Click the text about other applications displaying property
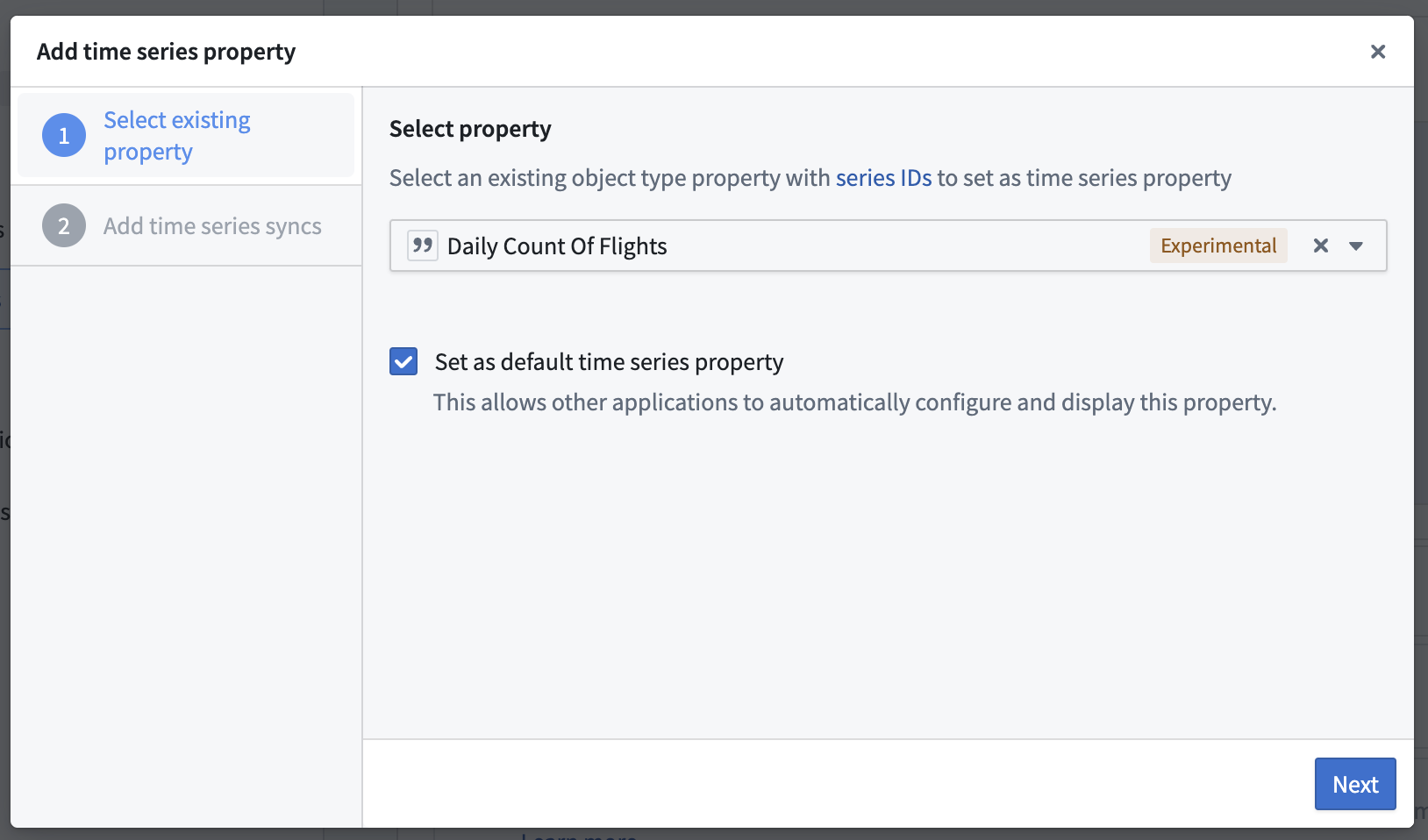 click(854, 402)
